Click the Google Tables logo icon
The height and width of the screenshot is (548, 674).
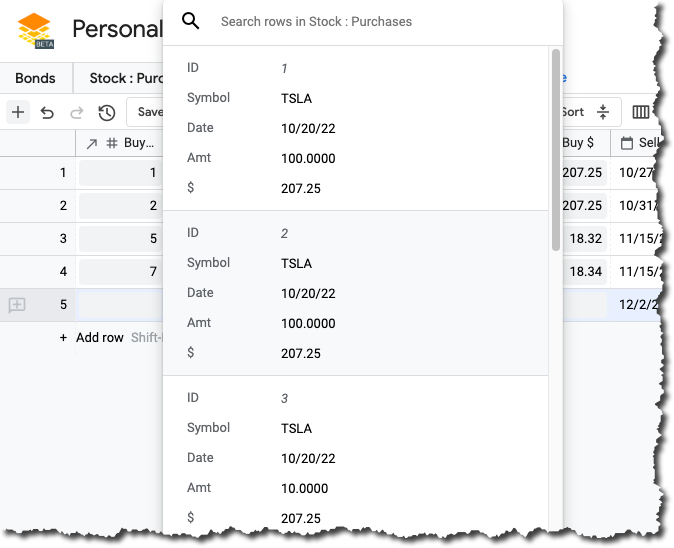pyautogui.click(x=36, y=30)
